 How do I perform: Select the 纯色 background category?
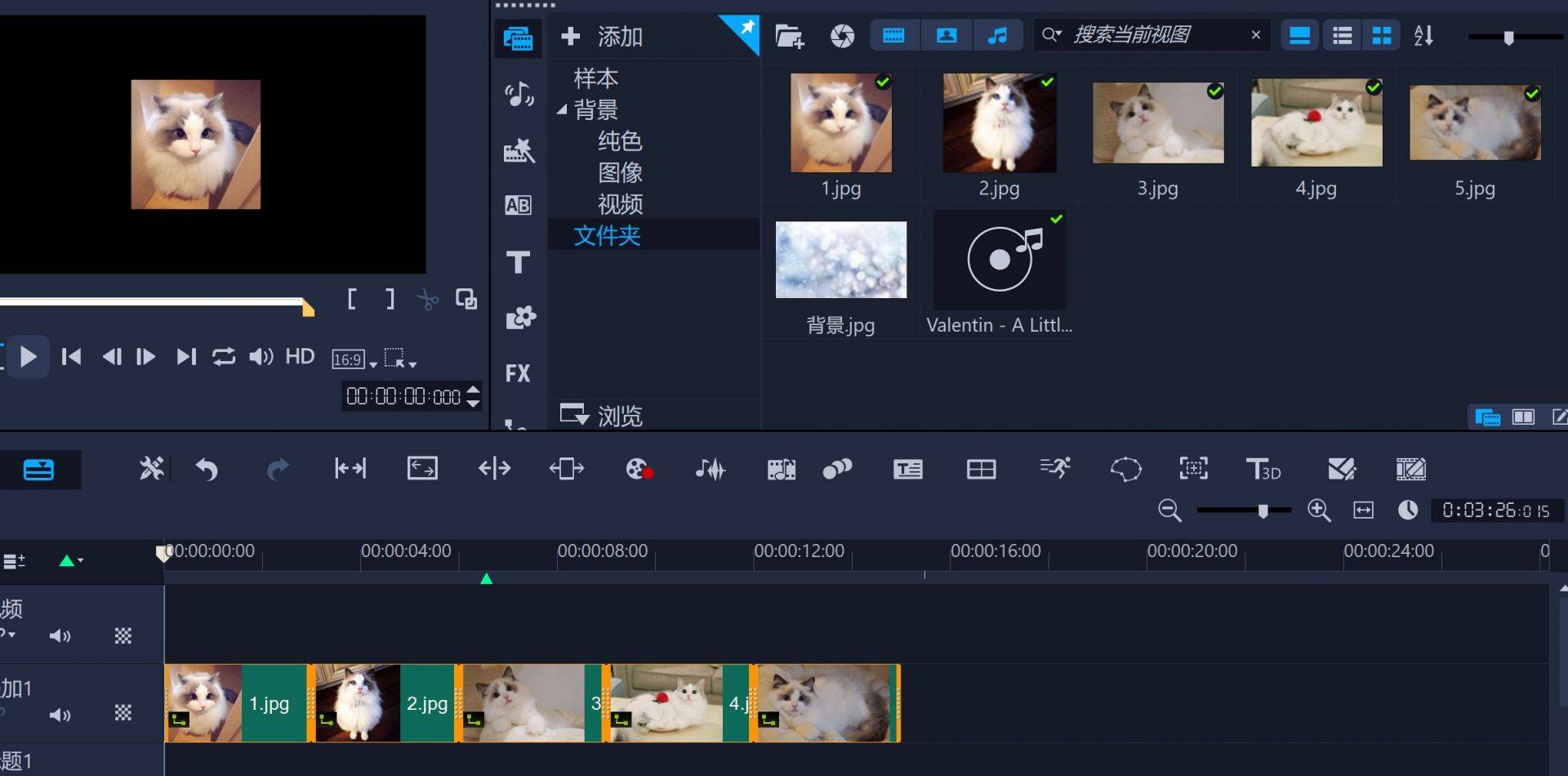pos(620,140)
